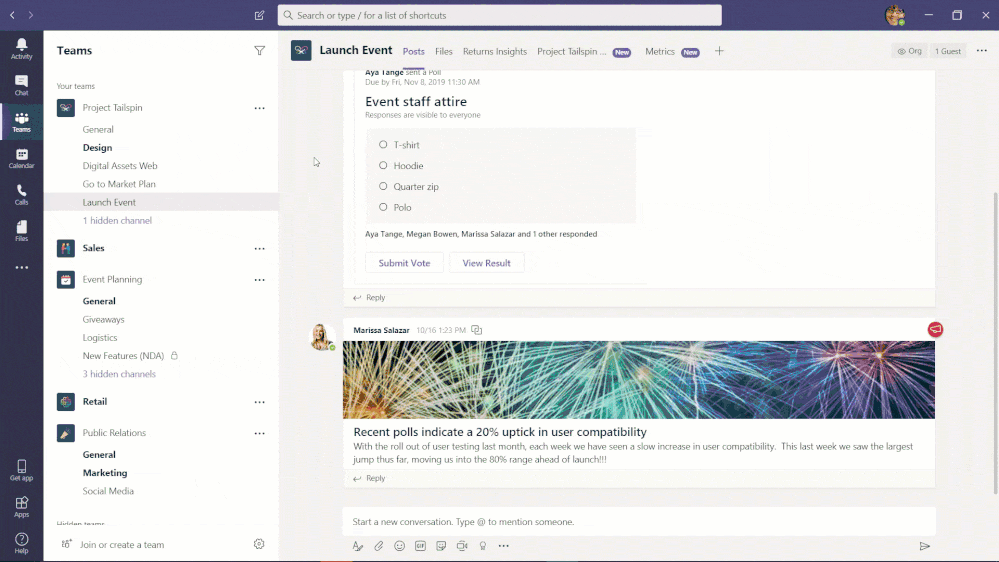
Task: Open manage teams settings gear
Action: (259, 544)
